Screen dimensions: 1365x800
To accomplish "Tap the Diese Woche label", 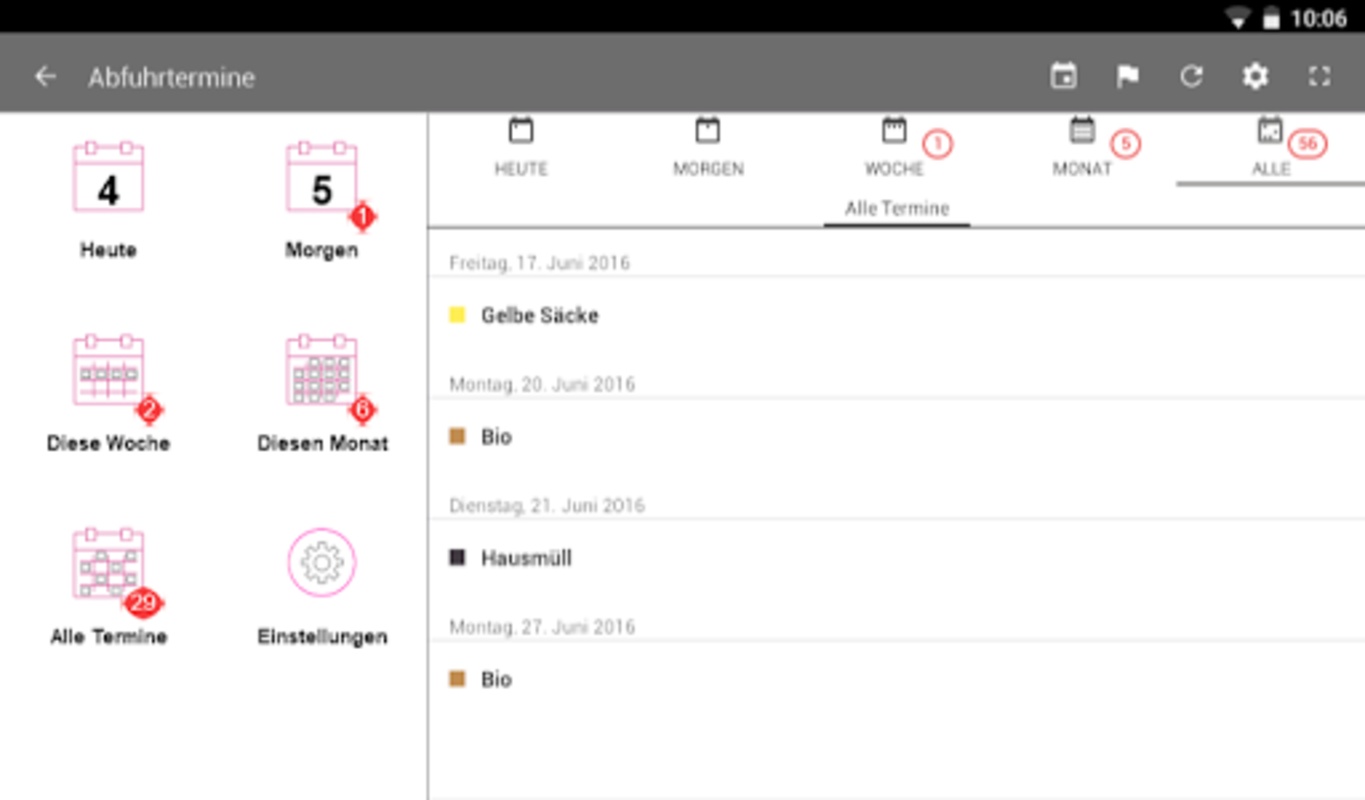I will point(108,443).
